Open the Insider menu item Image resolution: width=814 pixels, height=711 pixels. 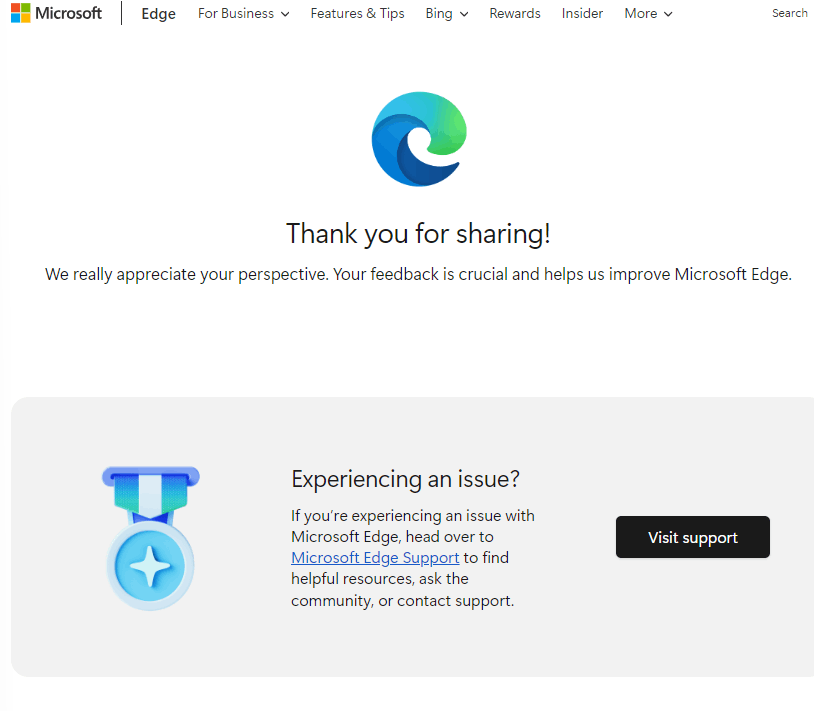[x=582, y=13]
